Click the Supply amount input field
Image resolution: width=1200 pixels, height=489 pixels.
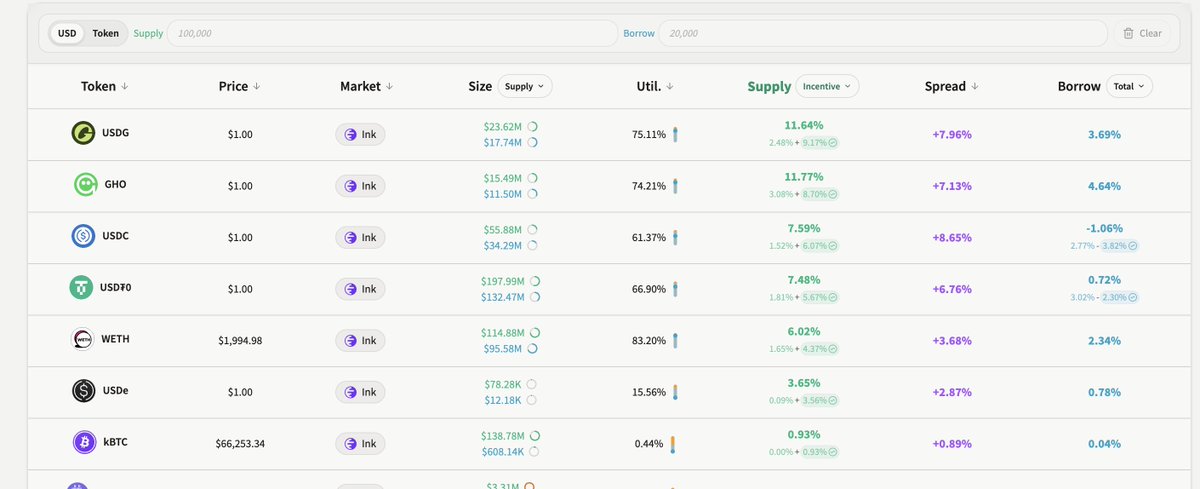point(392,33)
